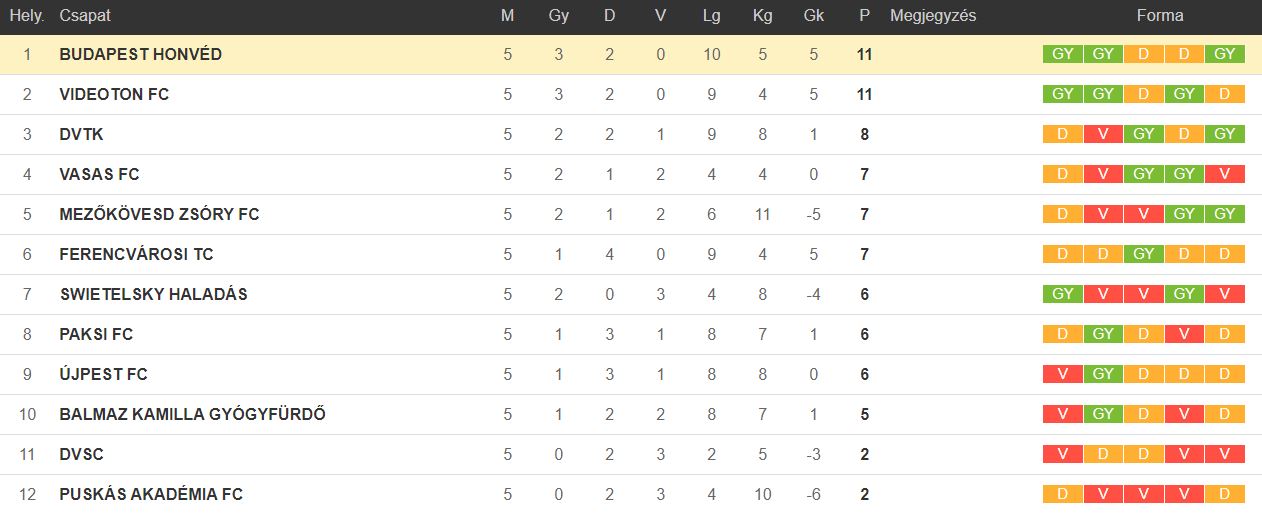Click Puskás Akadémia FC's first orange D badge
The image size is (1262, 513).
(x=1062, y=494)
